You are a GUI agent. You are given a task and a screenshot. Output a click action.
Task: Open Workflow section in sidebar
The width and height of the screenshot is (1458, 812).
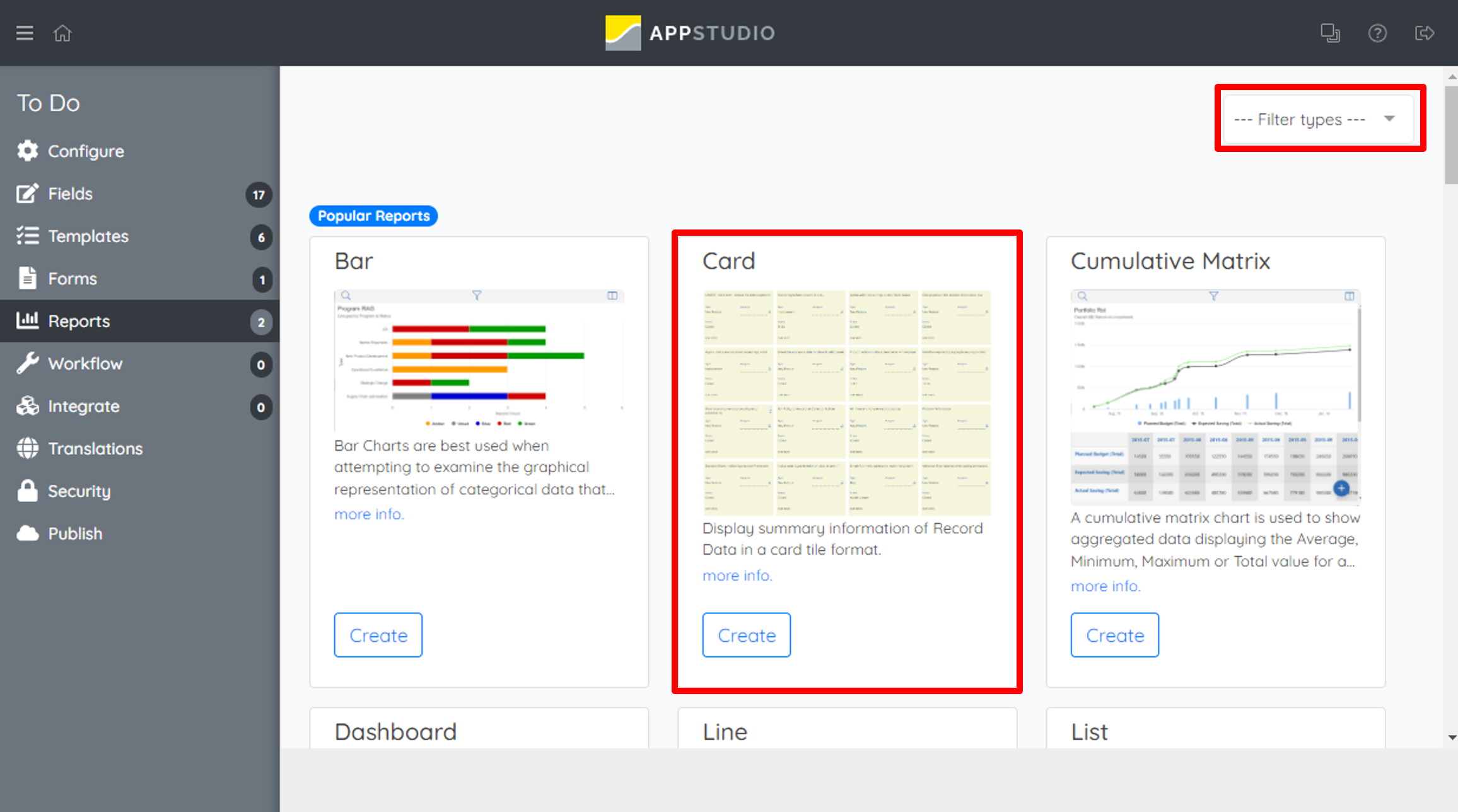click(85, 364)
